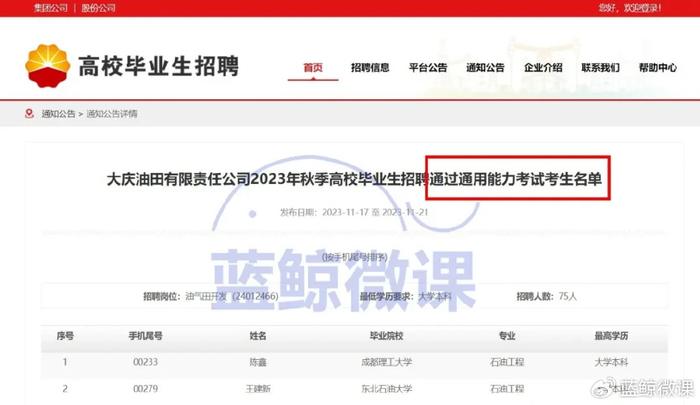Image resolution: width=700 pixels, height=405 pixels.
Task: Click 石油工程 in the 东北石油大学 row
Action: point(507,389)
